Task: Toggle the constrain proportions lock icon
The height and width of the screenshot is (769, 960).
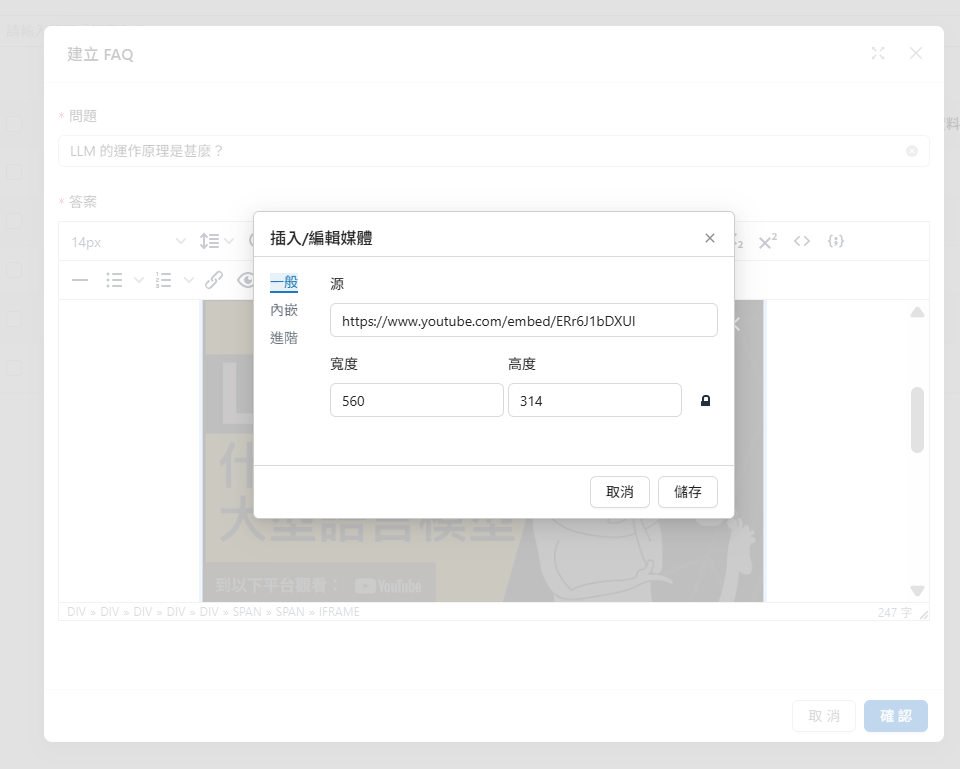Action: [705, 401]
